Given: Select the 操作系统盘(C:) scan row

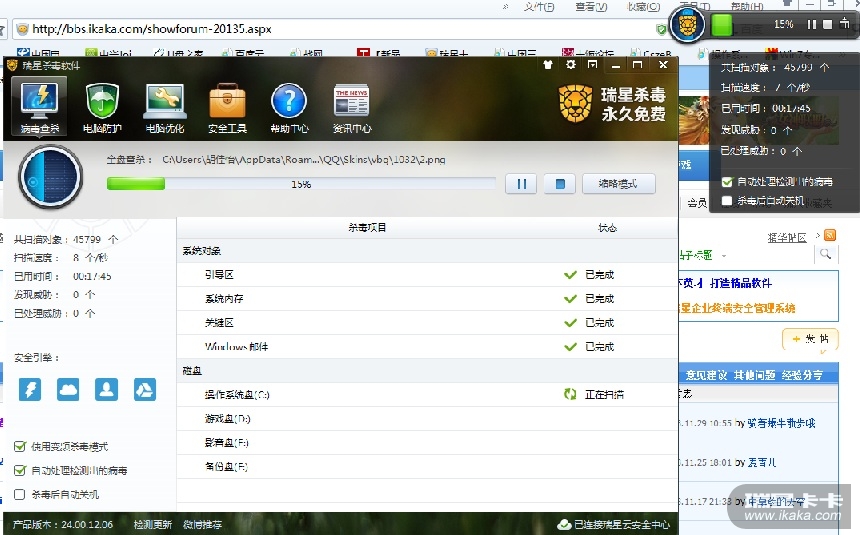Looking at the screenshot, I should pos(427,395).
